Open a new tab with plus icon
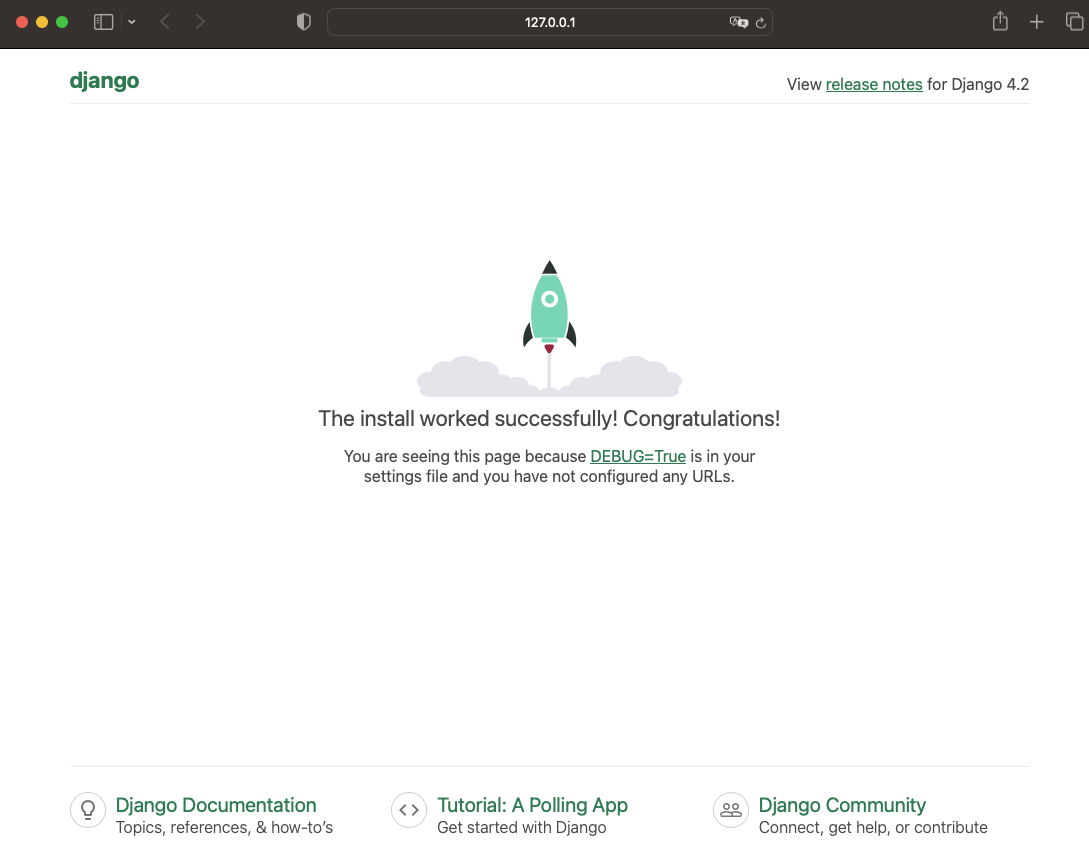The width and height of the screenshot is (1089, 857). coord(1036,22)
